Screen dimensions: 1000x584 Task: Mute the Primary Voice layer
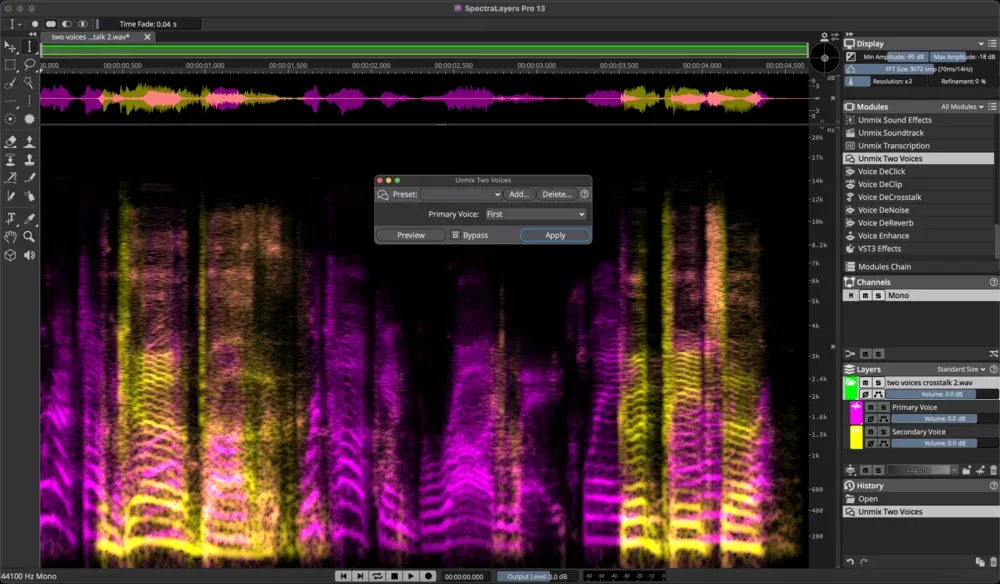pos(871,407)
